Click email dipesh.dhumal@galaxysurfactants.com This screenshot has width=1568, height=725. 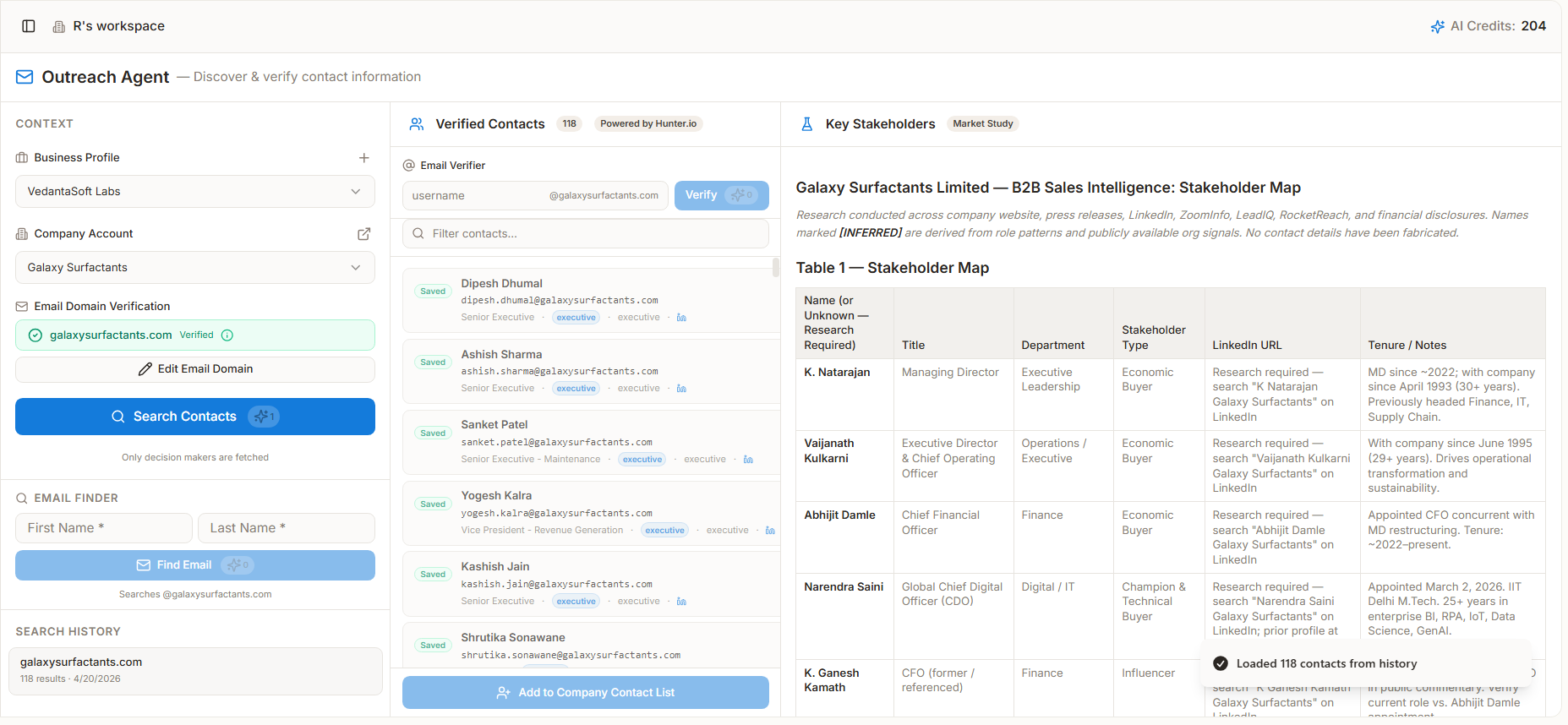pos(560,301)
